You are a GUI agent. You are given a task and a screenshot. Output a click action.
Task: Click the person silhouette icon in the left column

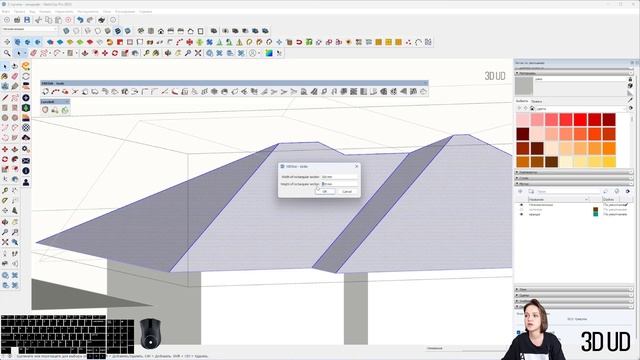pos(26,182)
